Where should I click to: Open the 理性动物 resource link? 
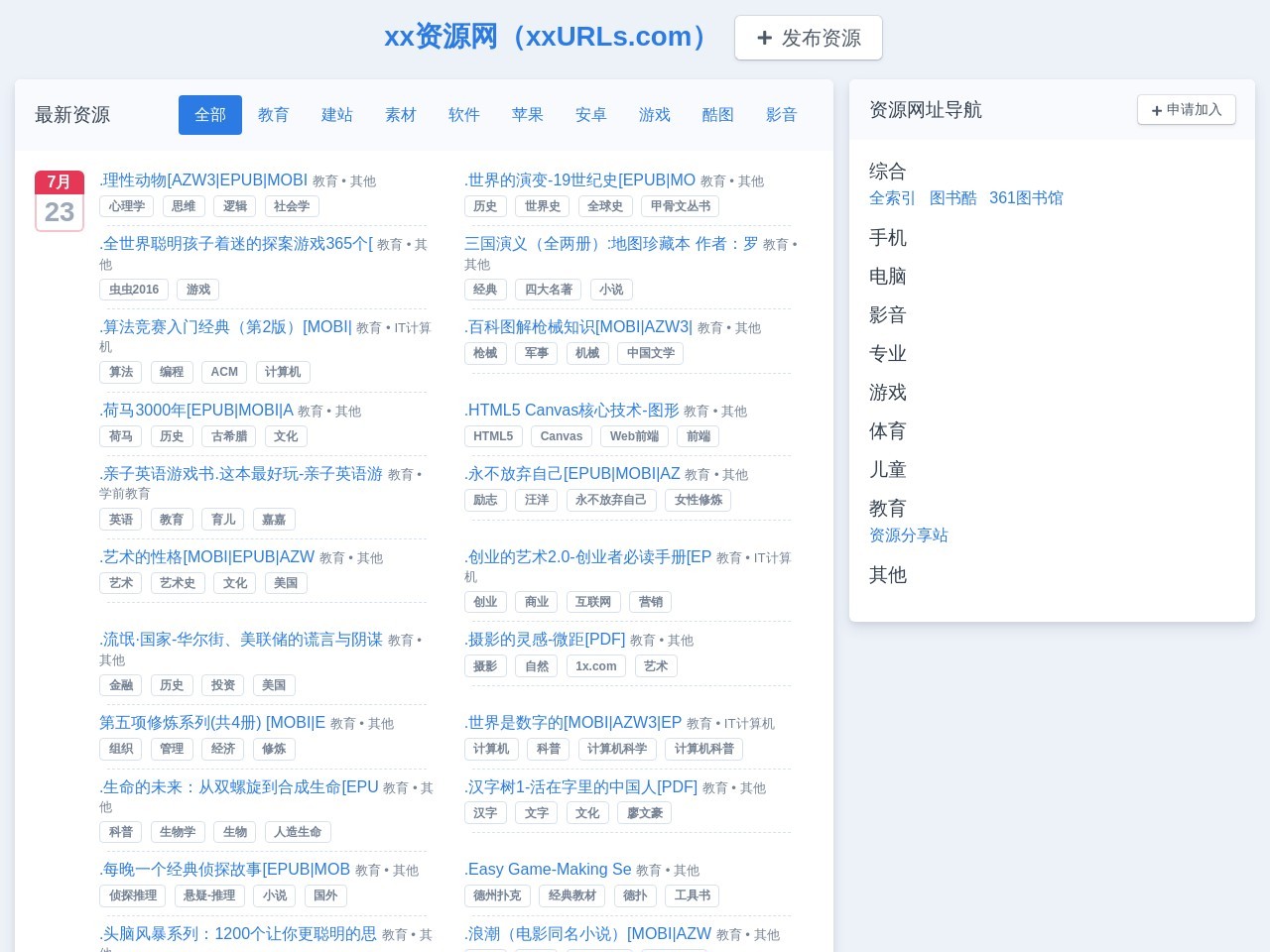(203, 180)
